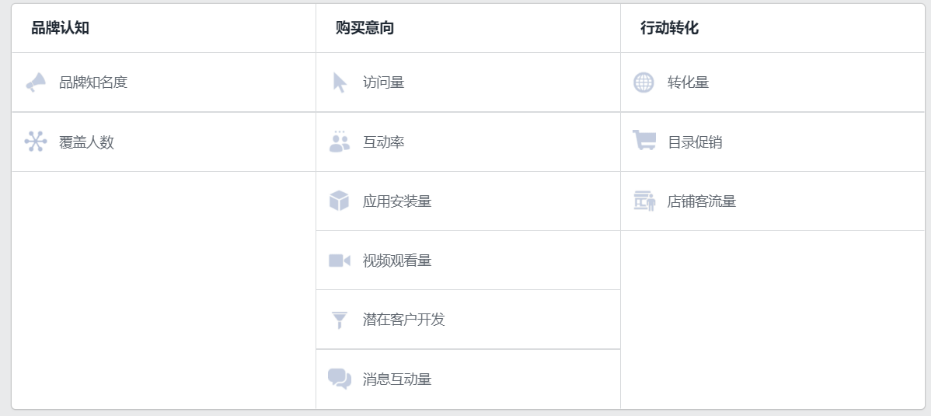Select 访问量 as campaign objective

[x=468, y=82]
